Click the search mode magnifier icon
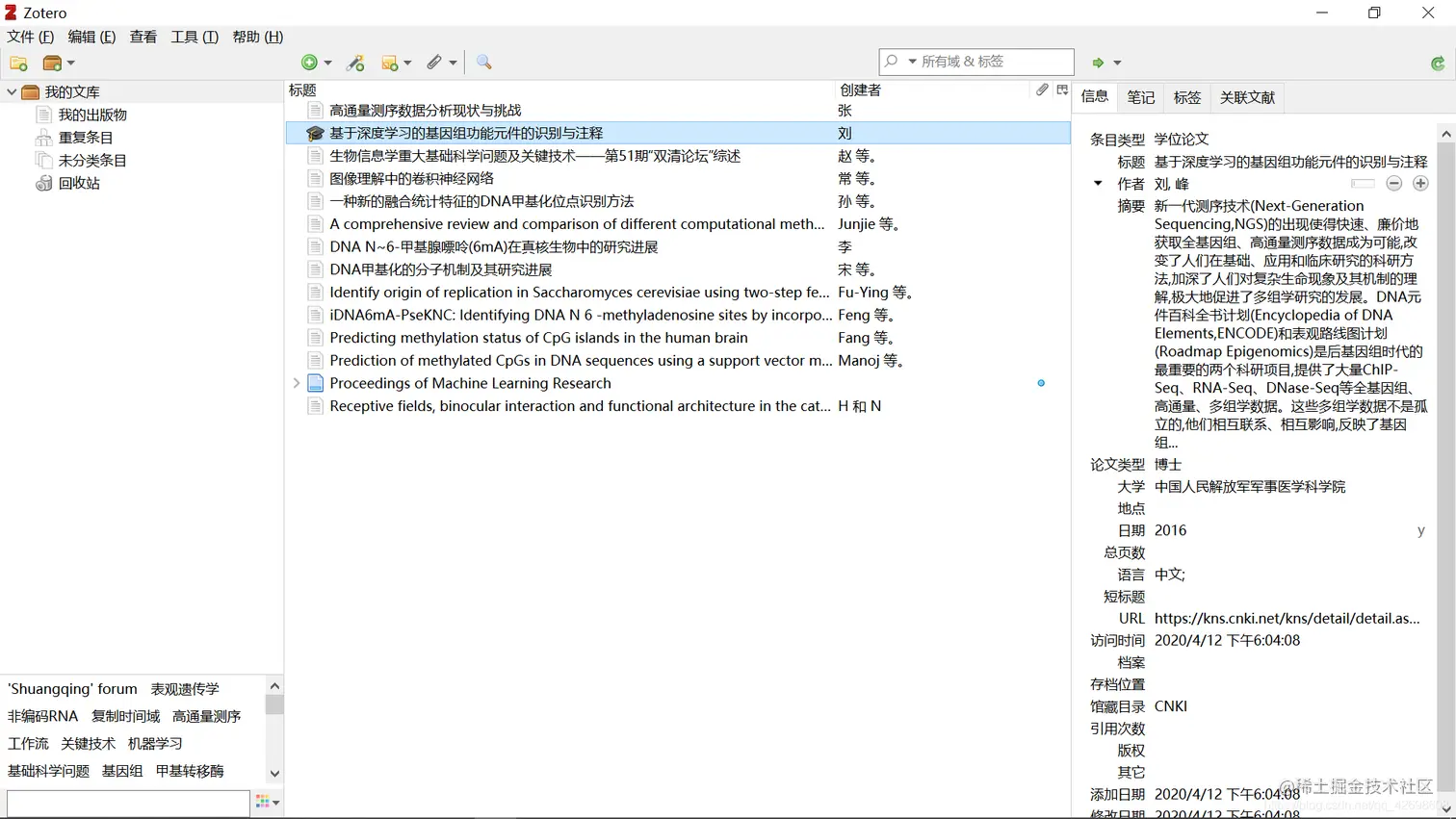The height and width of the screenshot is (819, 1456). pos(892,62)
